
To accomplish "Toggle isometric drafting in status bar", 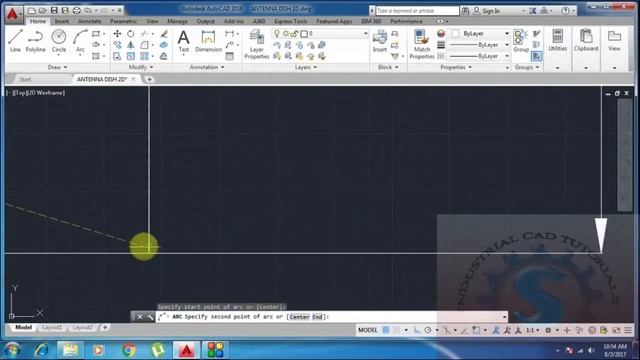I will [x=447, y=330].
